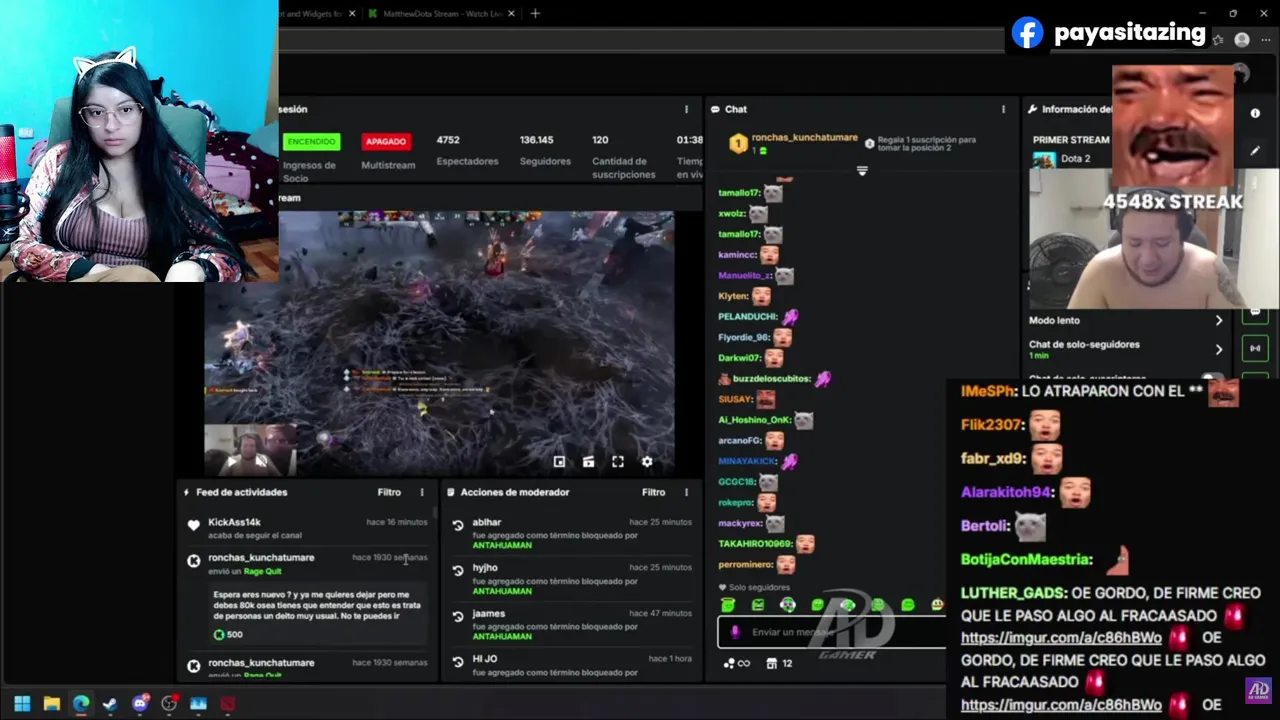The image size is (1280, 720).
Task: Click the Rage Quit gift link
Action: 262,571
